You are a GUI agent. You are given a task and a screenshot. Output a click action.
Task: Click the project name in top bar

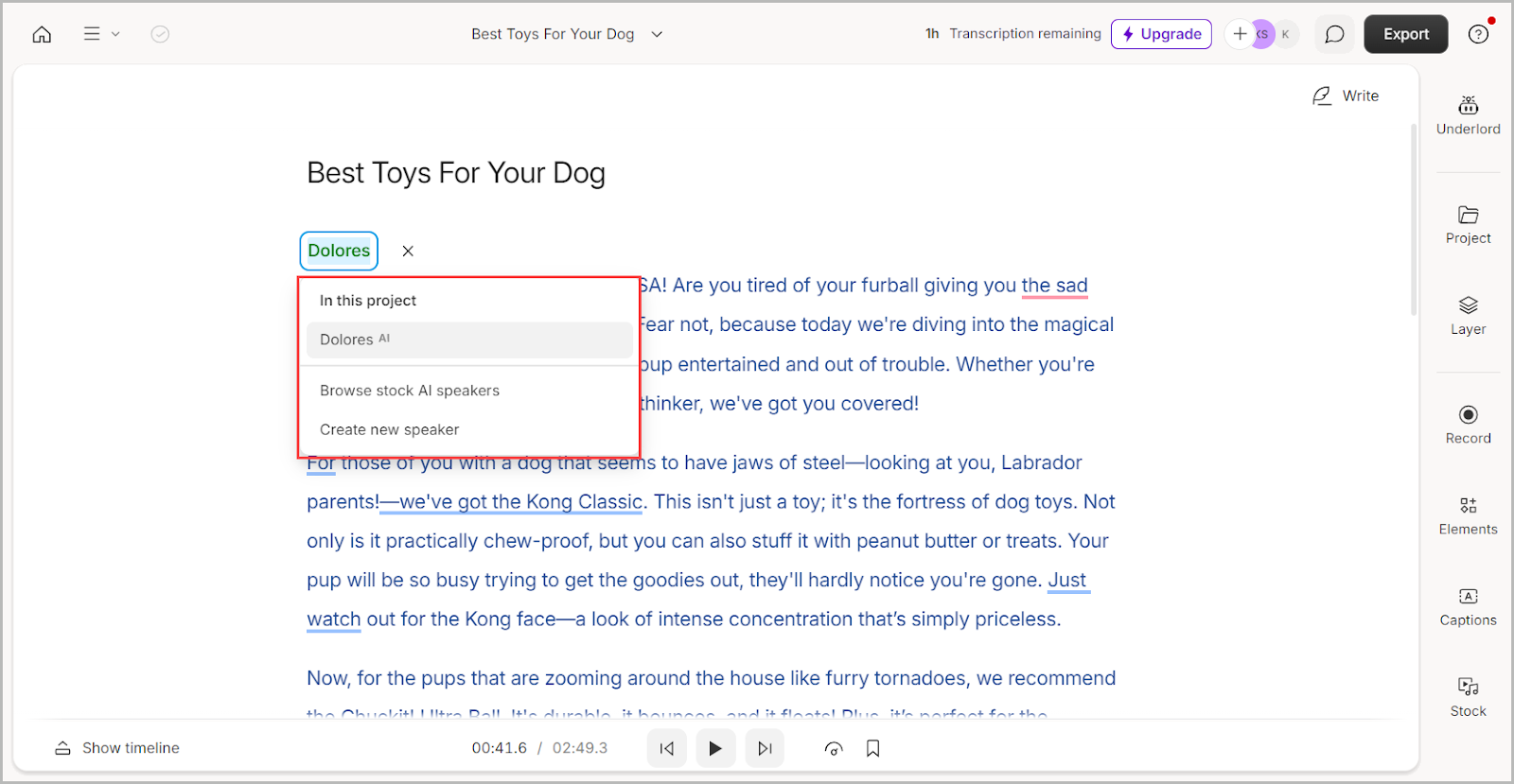tap(553, 34)
